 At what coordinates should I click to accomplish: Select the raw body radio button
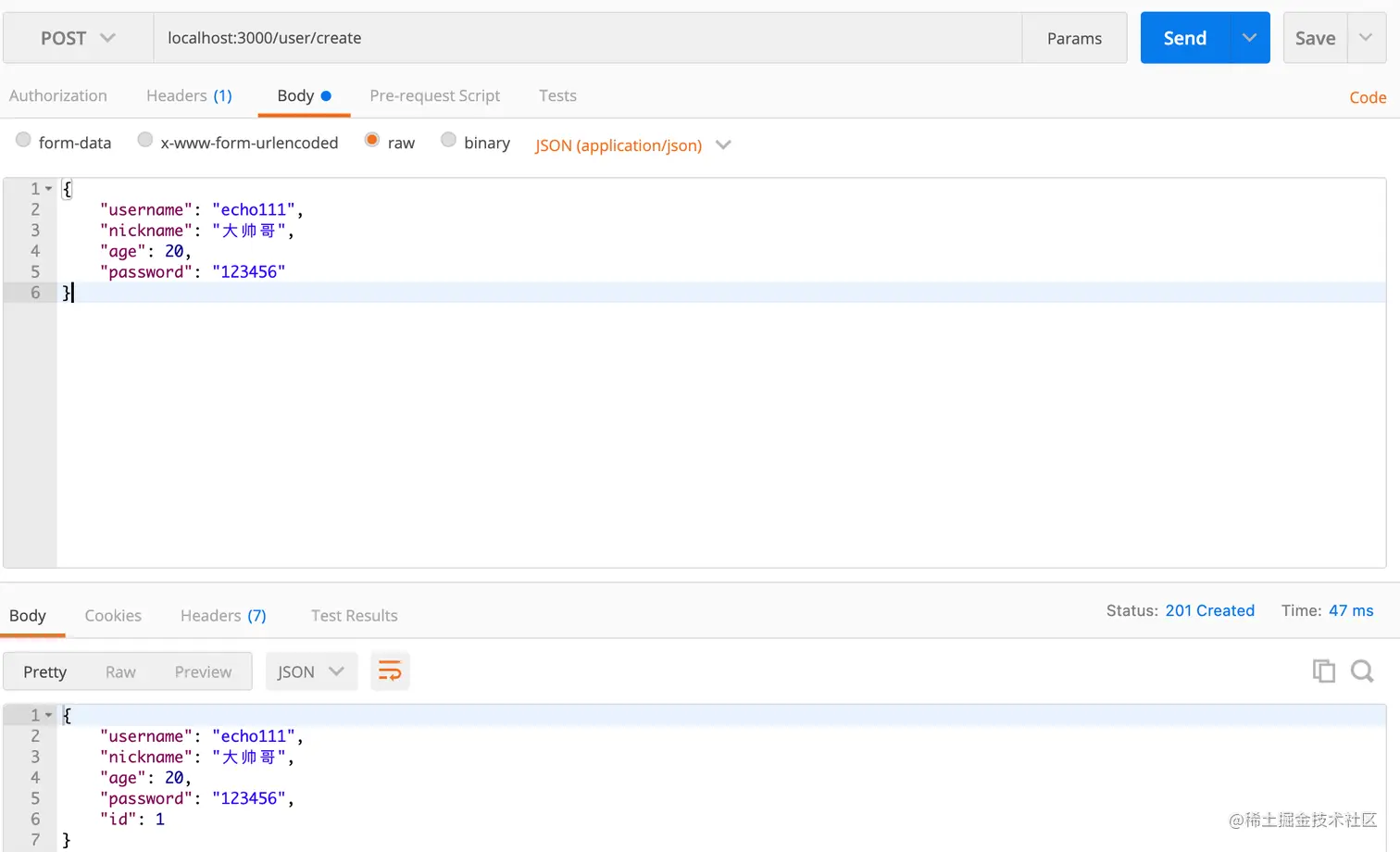[x=372, y=140]
